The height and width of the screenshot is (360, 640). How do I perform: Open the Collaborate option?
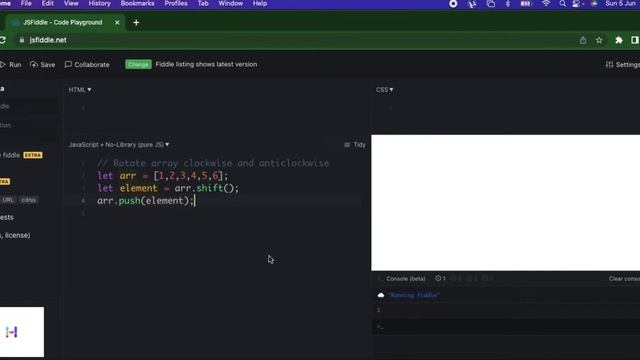coord(87,64)
